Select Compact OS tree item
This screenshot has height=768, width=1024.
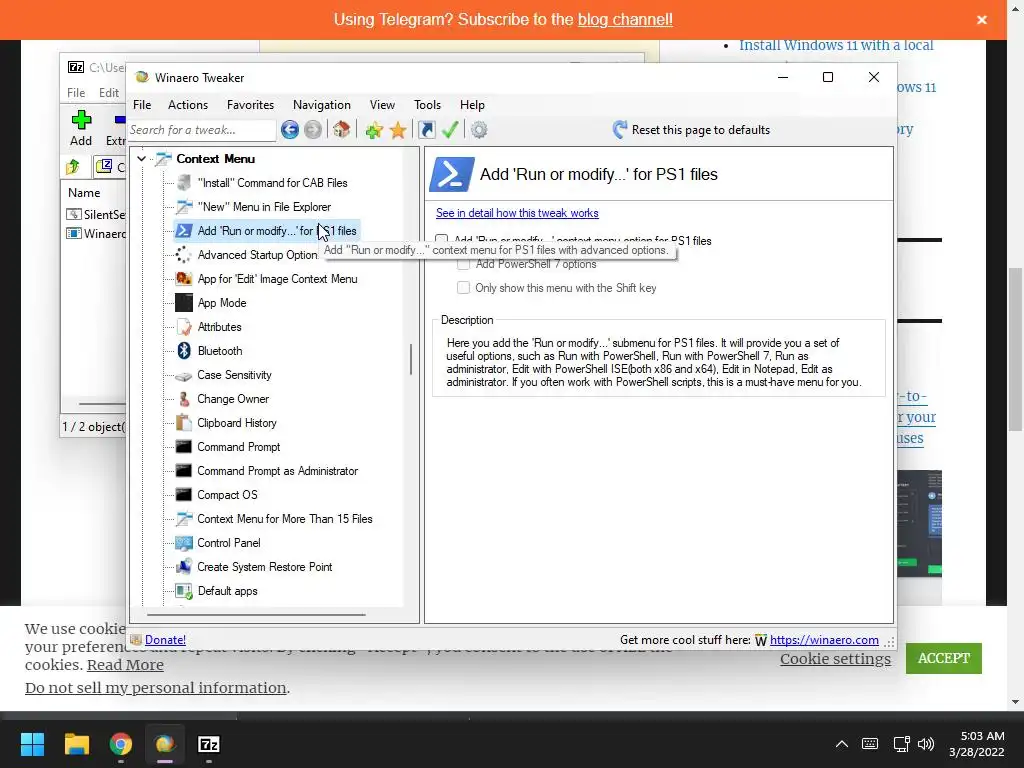point(227,495)
